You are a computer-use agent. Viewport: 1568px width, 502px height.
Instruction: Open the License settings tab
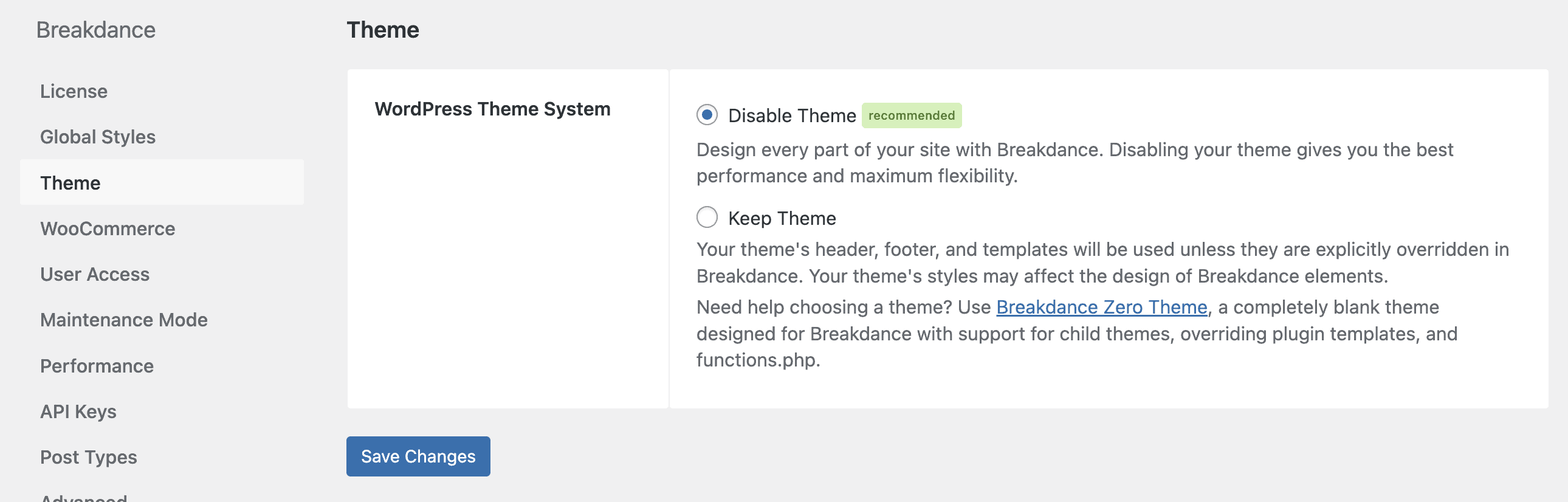[x=74, y=91]
